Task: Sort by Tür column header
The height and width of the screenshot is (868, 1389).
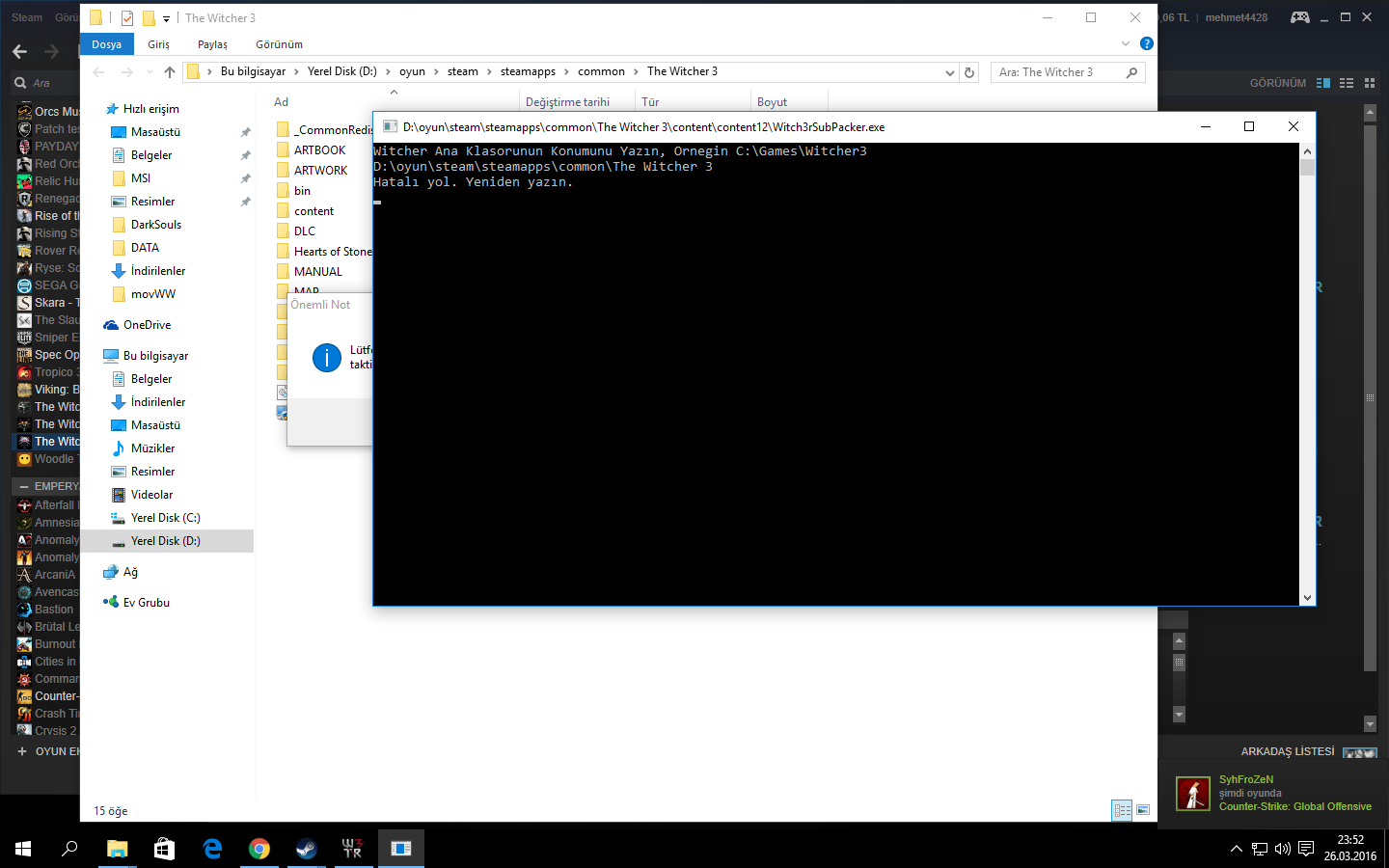Action: (650, 102)
